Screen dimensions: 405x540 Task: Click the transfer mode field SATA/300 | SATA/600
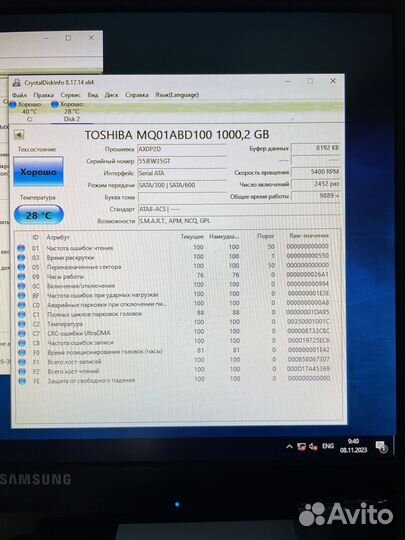click(x=182, y=185)
